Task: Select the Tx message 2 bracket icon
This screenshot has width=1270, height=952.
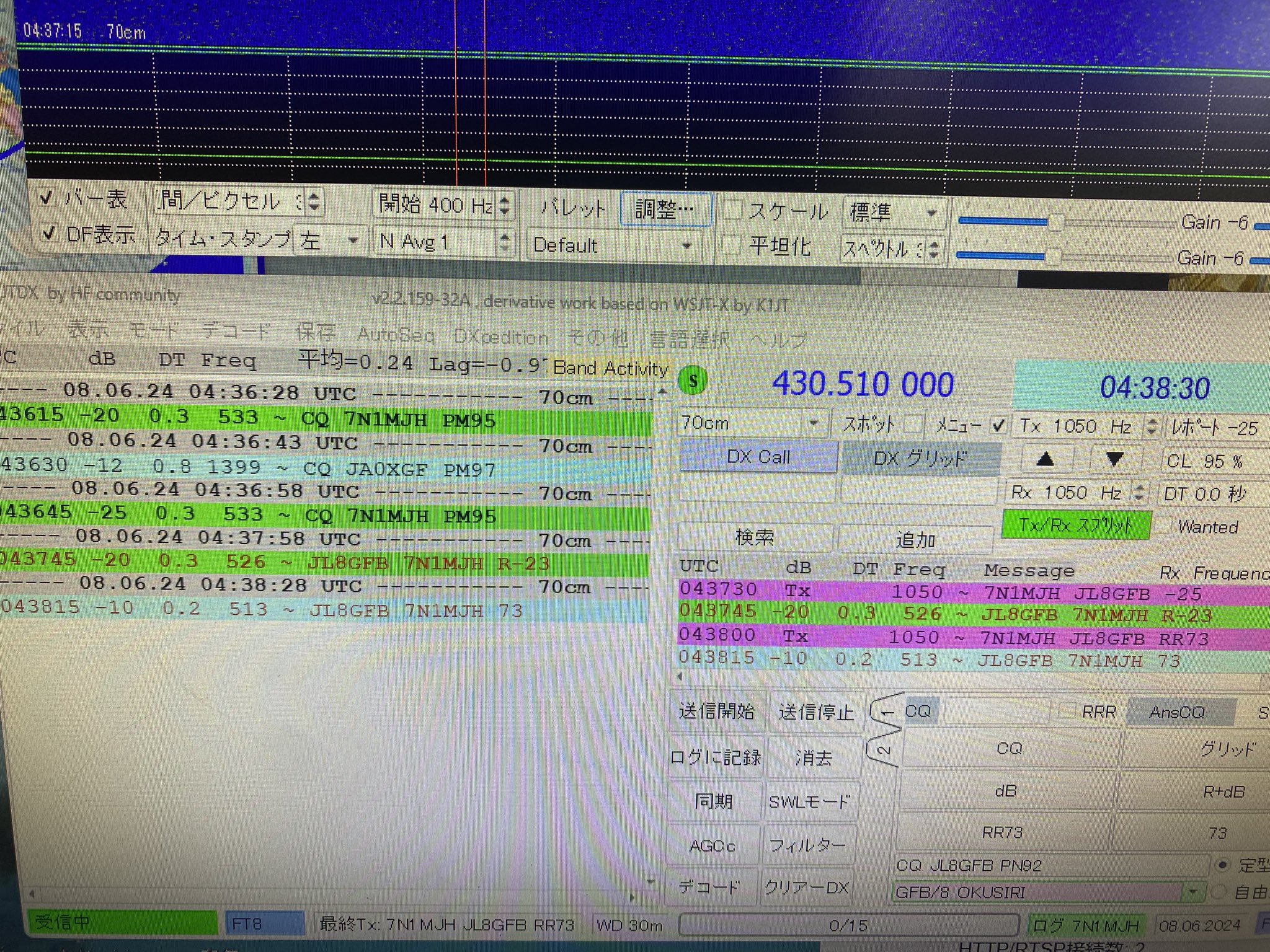Action: click(x=884, y=751)
